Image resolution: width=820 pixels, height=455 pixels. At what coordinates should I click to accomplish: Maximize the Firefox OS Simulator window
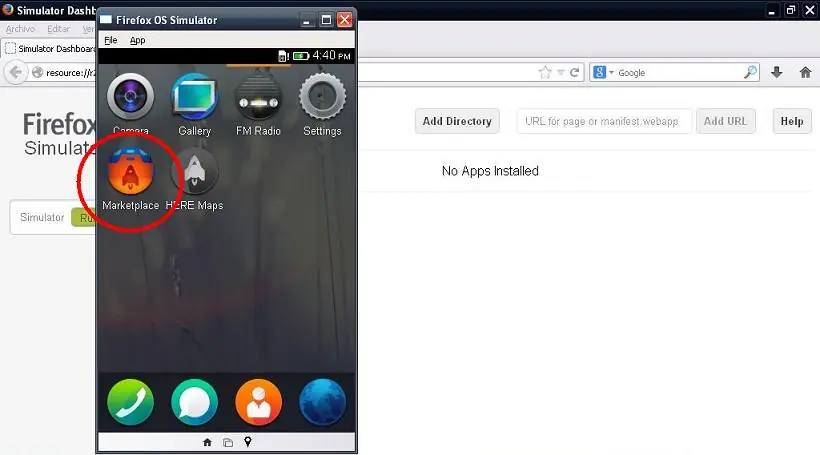326,20
